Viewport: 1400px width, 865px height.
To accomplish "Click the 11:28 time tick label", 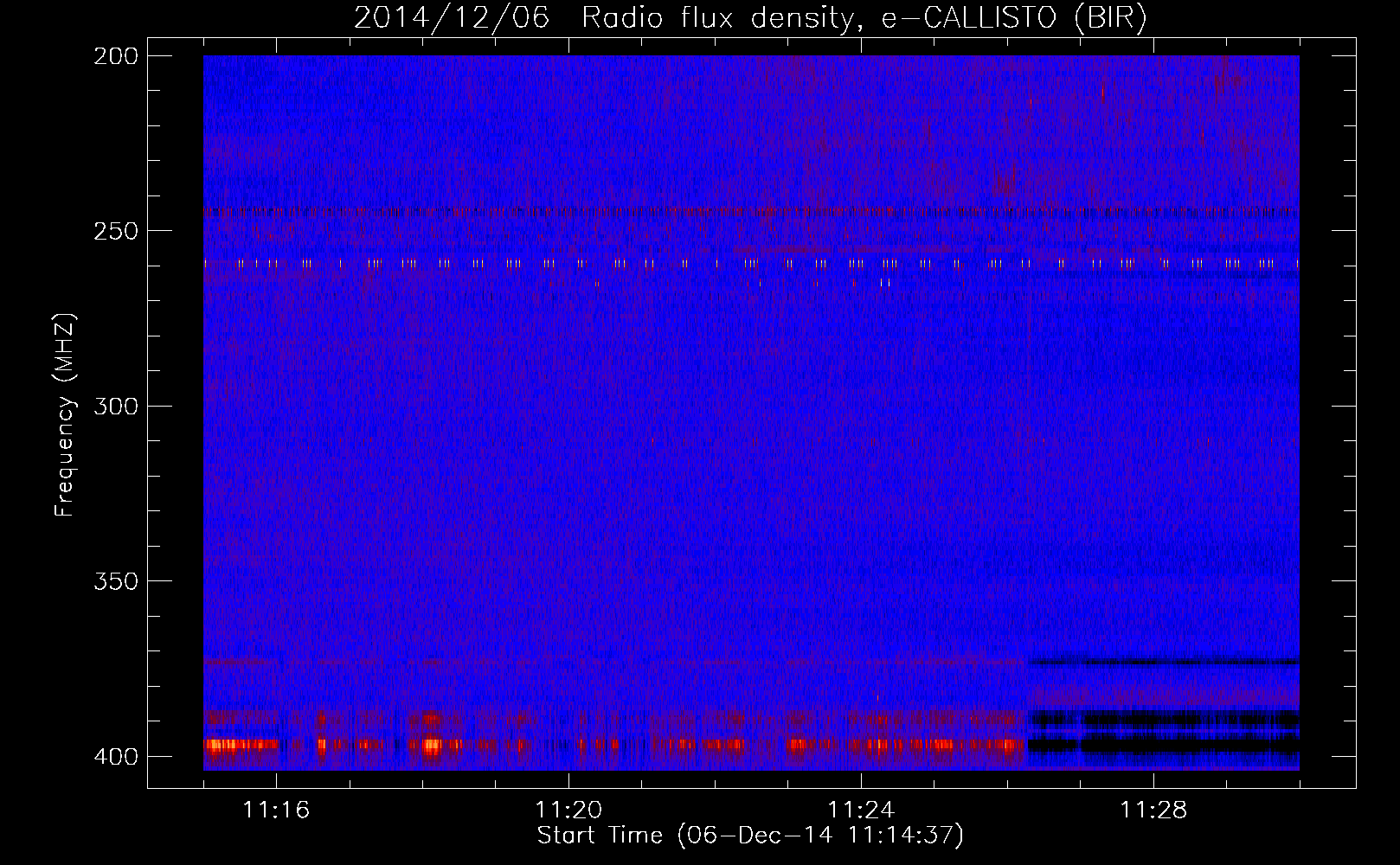I will [1153, 810].
